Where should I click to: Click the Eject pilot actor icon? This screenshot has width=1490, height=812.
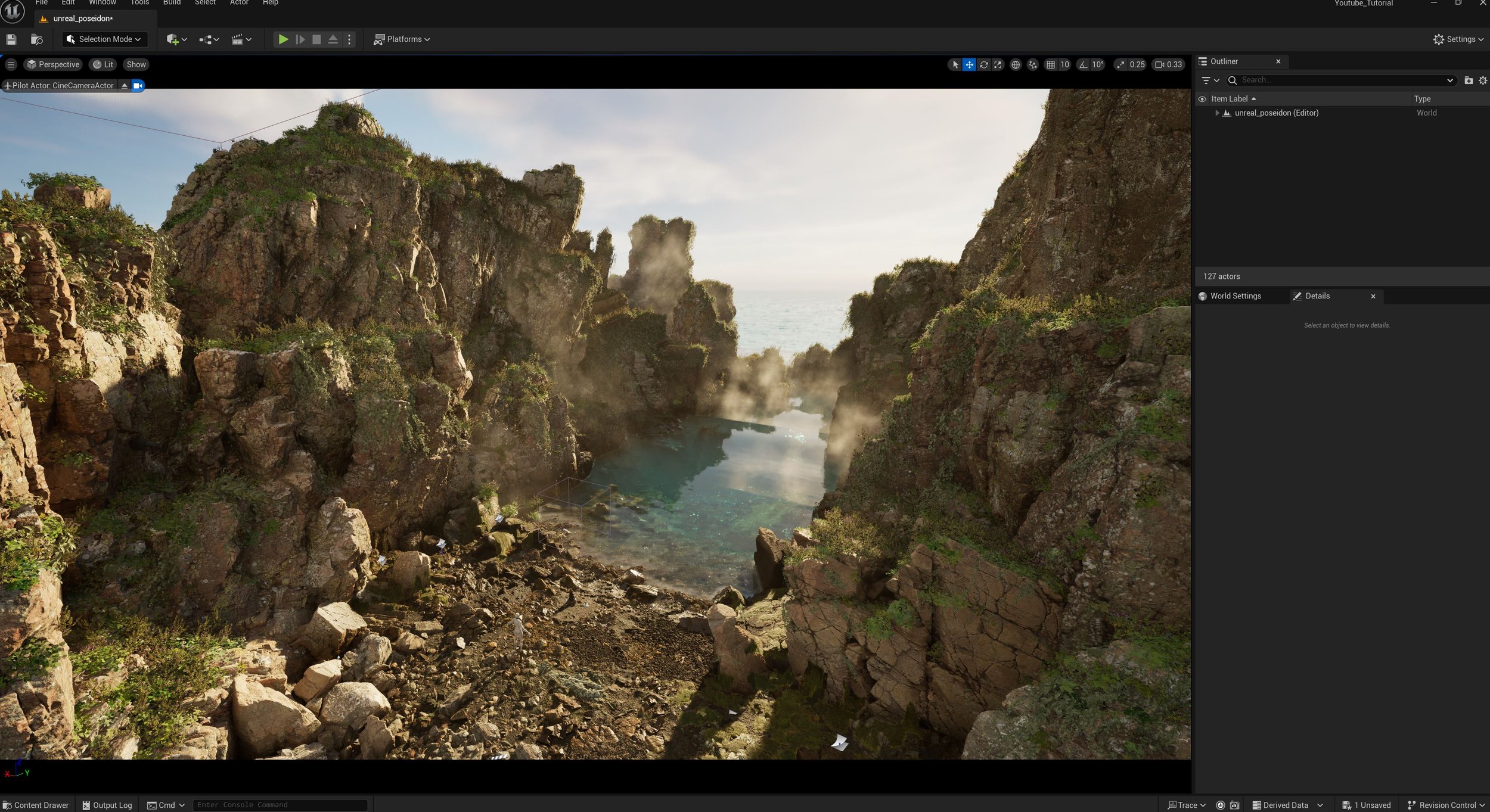(124, 86)
